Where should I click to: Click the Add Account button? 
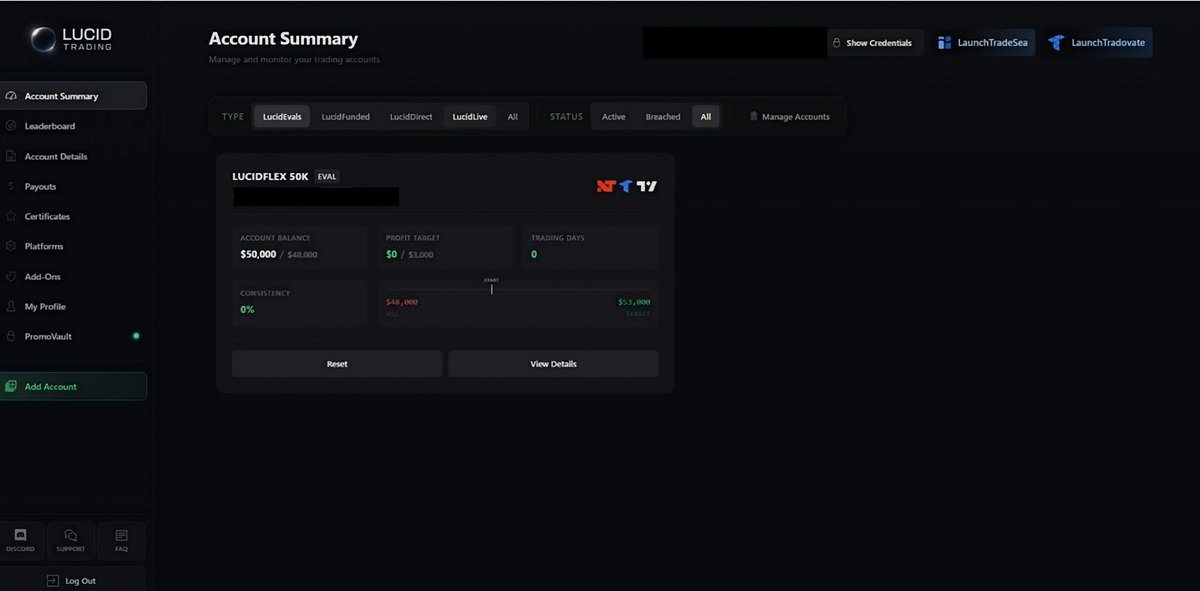(73, 386)
